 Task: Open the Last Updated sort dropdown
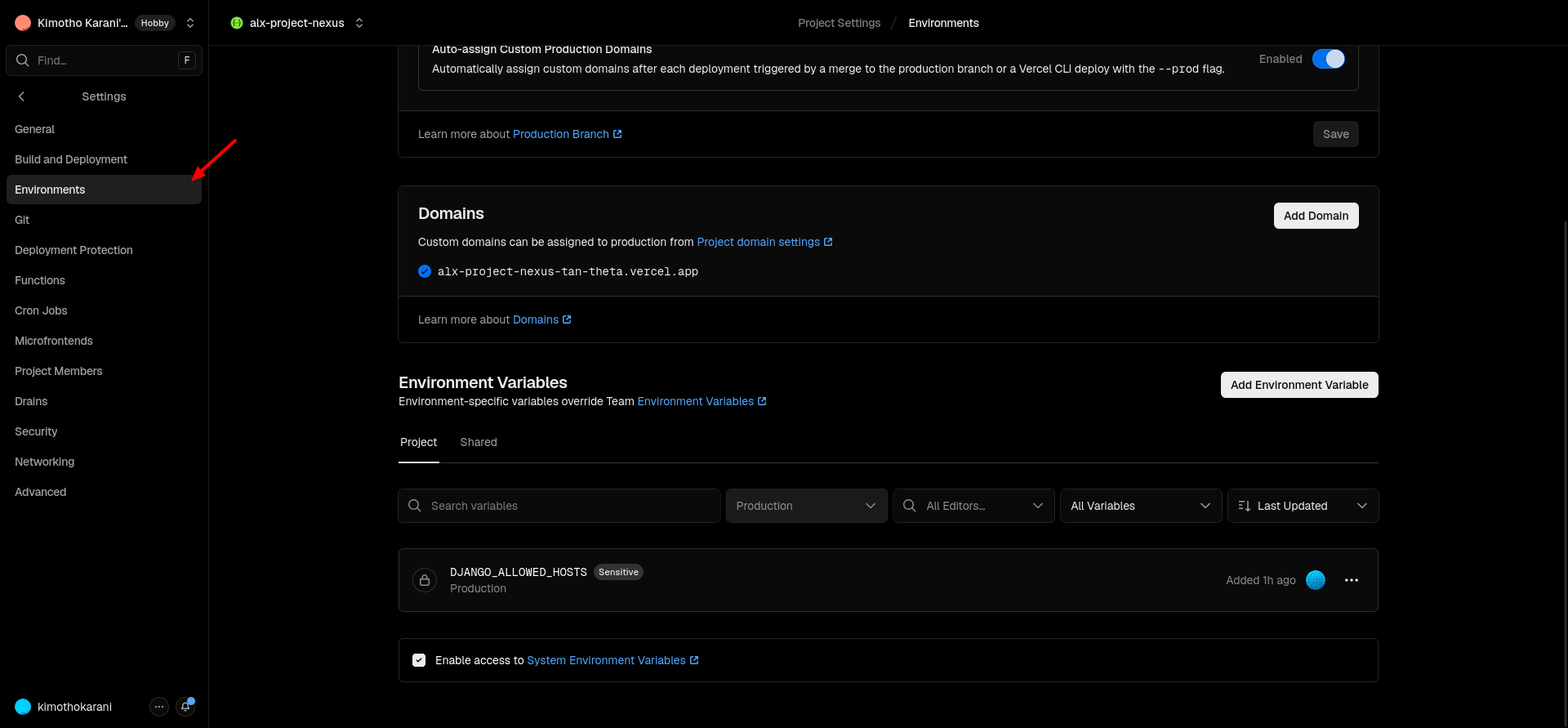(x=1303, y=506)
